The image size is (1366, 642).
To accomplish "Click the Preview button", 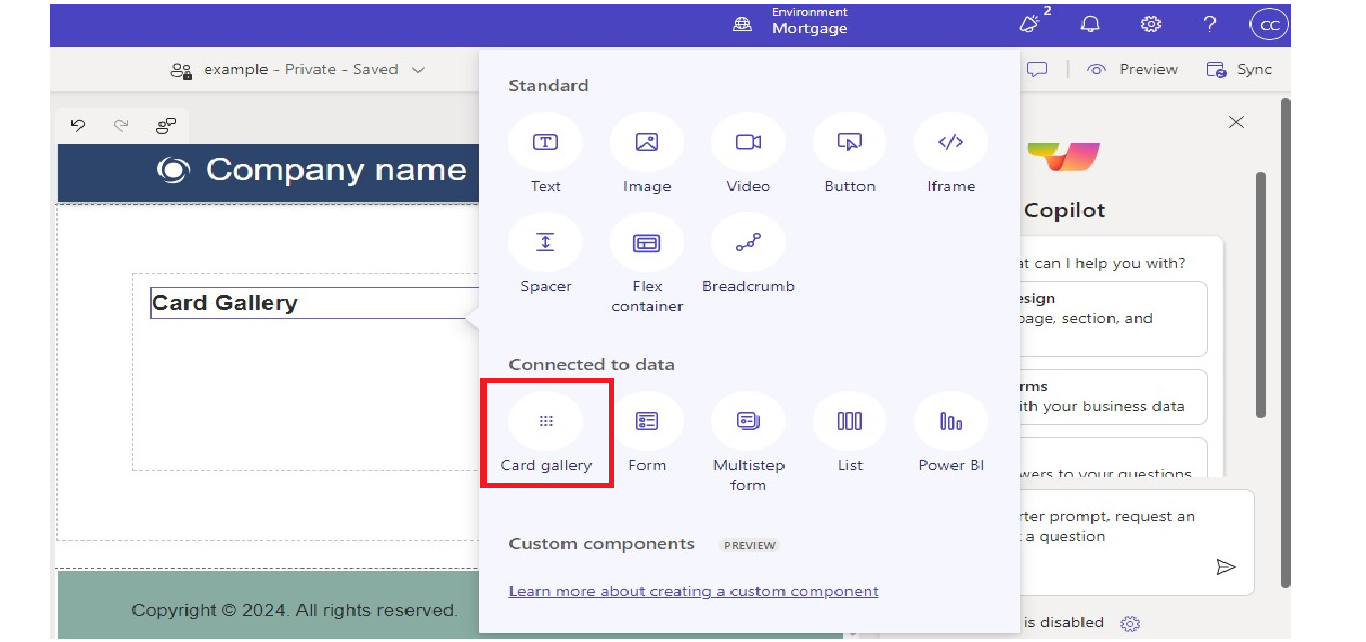I will click(1133, 70).
